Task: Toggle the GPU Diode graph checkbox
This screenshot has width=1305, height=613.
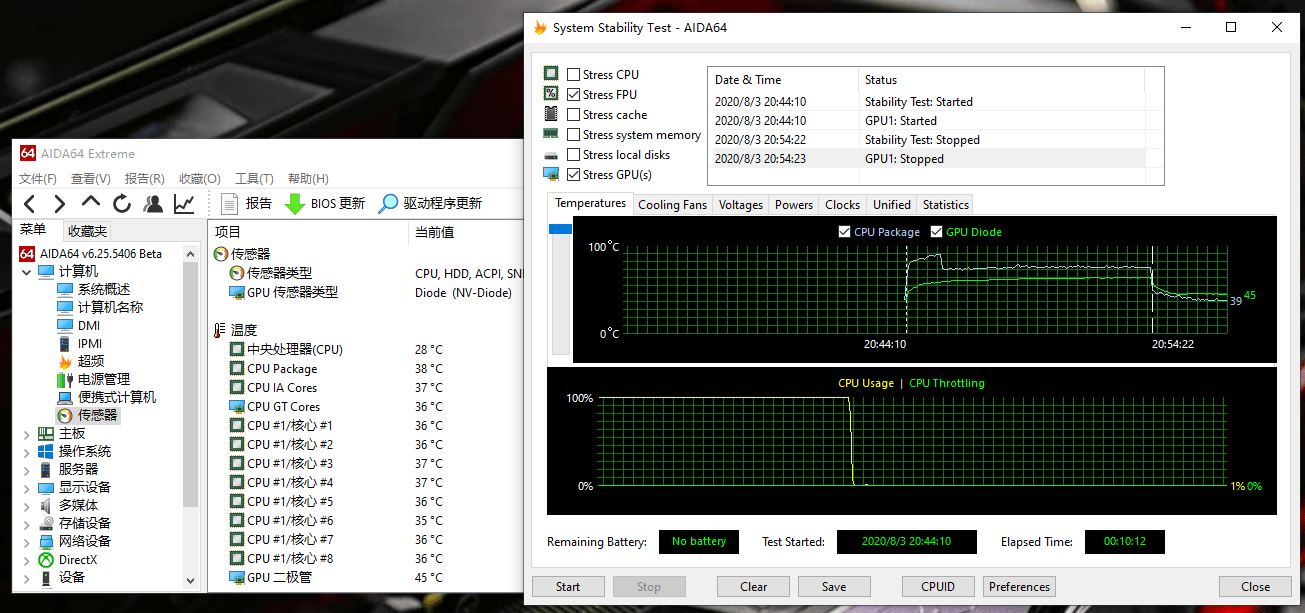Action: click(937, 232)
